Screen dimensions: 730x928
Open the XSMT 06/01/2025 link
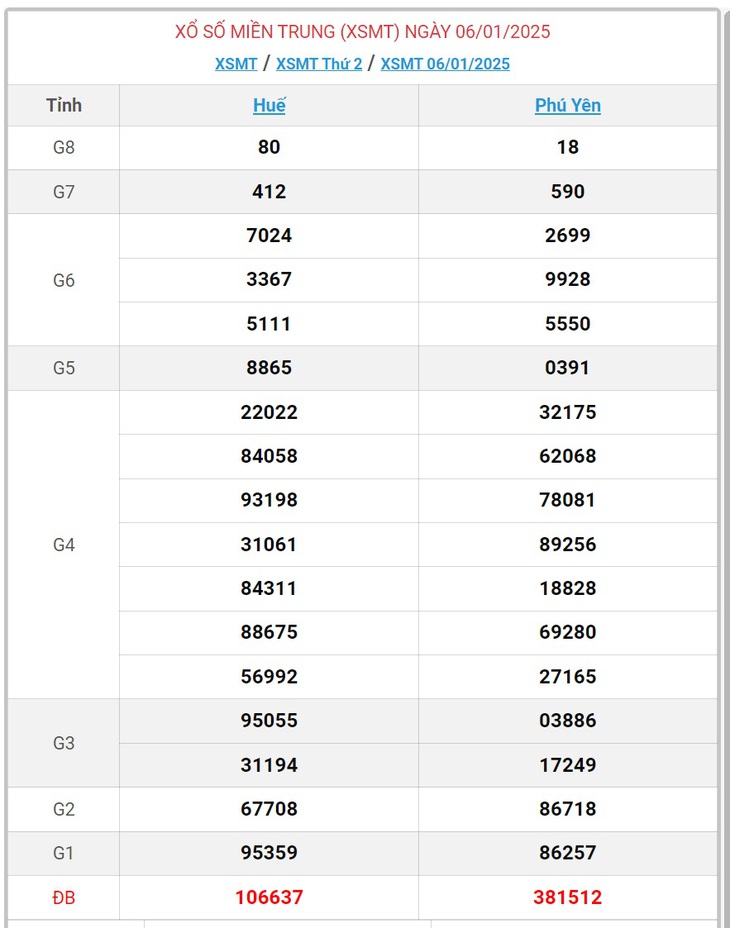445,64
